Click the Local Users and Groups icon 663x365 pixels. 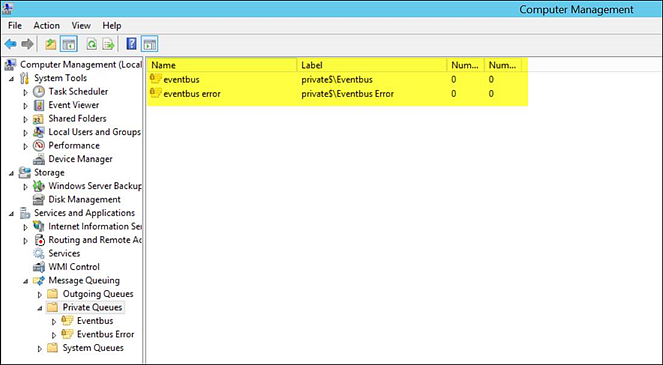[39, 132]
